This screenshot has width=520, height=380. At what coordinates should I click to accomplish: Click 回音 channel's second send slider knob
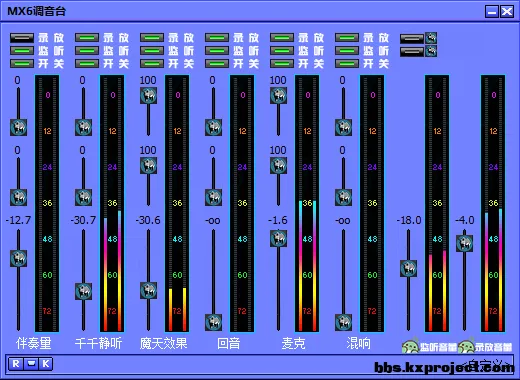click(213, 197)
